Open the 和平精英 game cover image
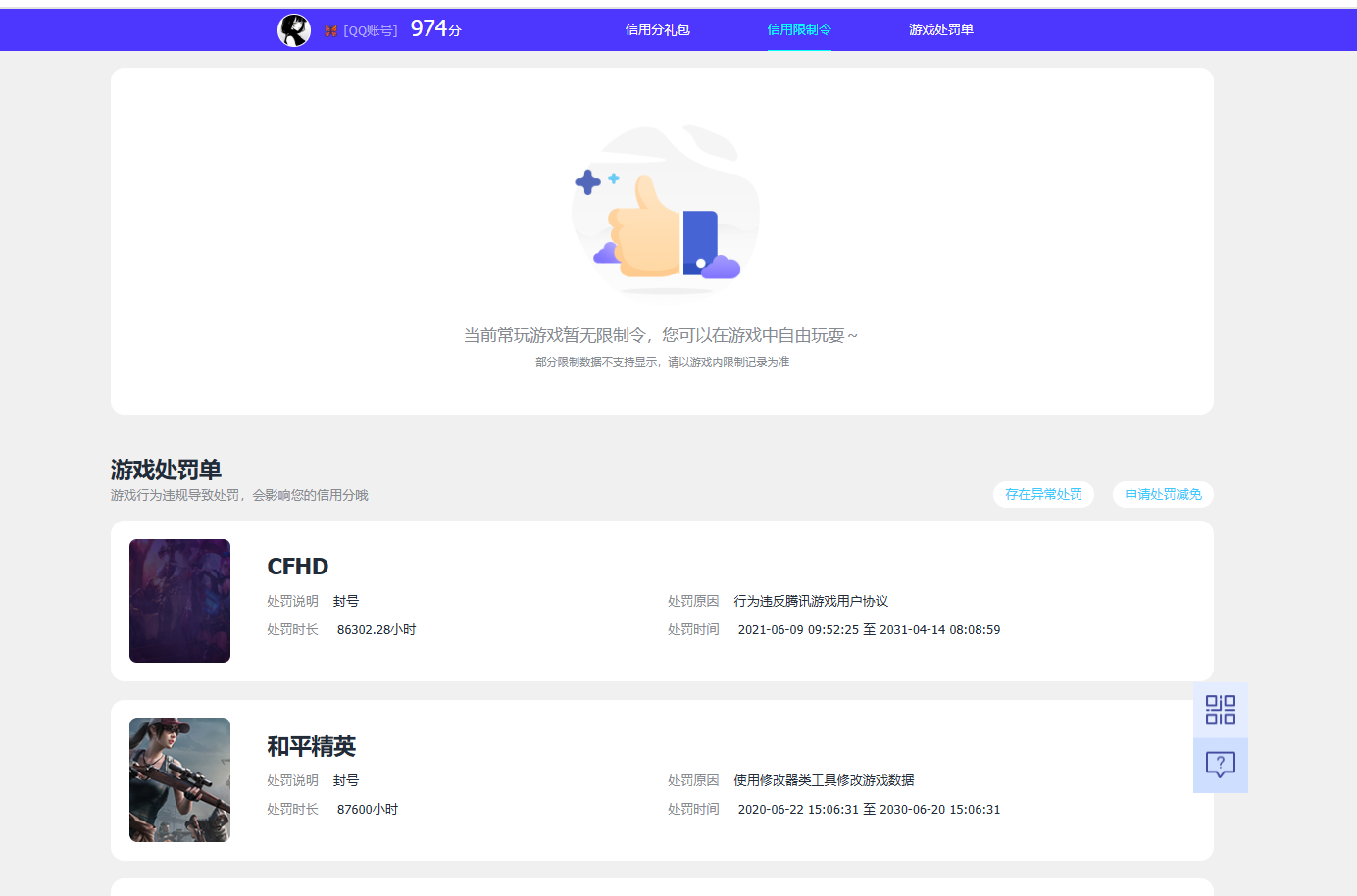Viewport: 1357px width, 896px height. 179,779
